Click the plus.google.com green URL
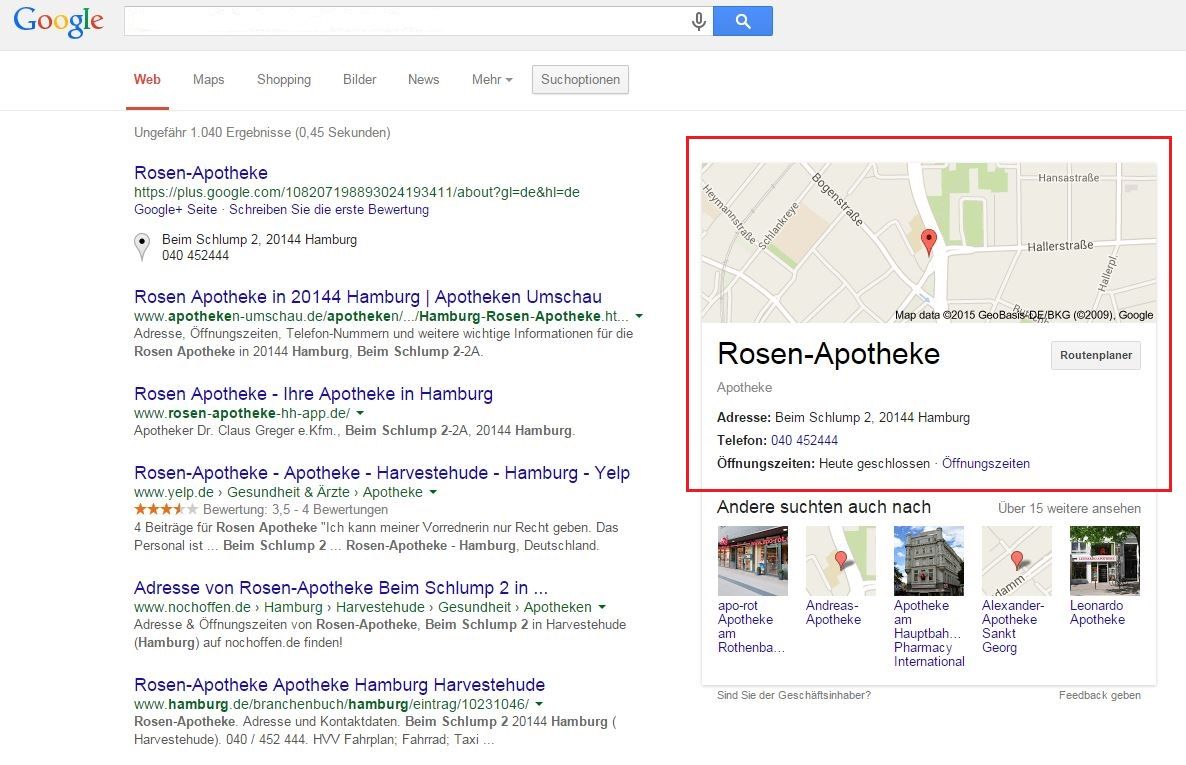Screen dimensions: 1186x765 (x=357, y=192)
